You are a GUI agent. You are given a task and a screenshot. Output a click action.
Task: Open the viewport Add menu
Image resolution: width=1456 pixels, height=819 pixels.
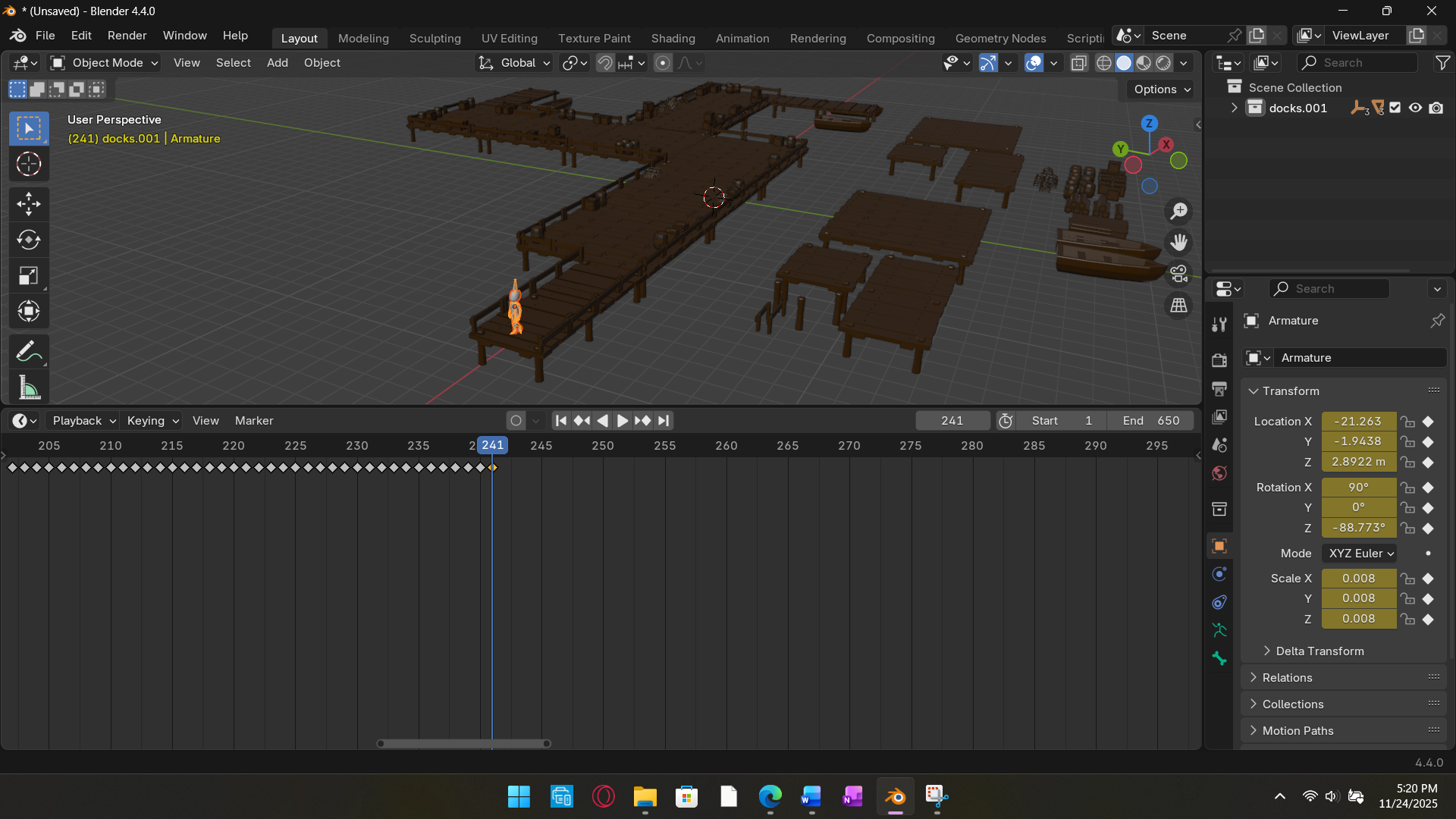click(x=277, y=63)
